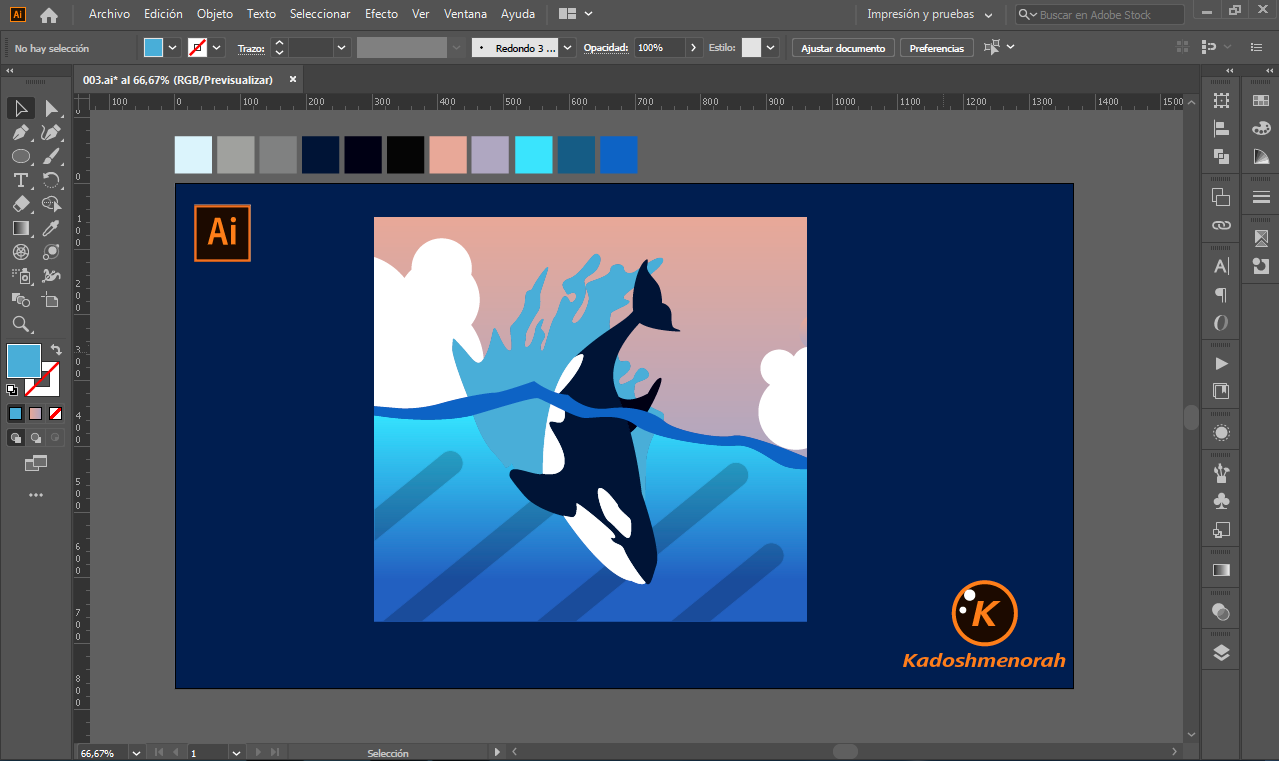Select the Curvature tool
Viewport: 1279px width, 761px height.
click(51, 132)
